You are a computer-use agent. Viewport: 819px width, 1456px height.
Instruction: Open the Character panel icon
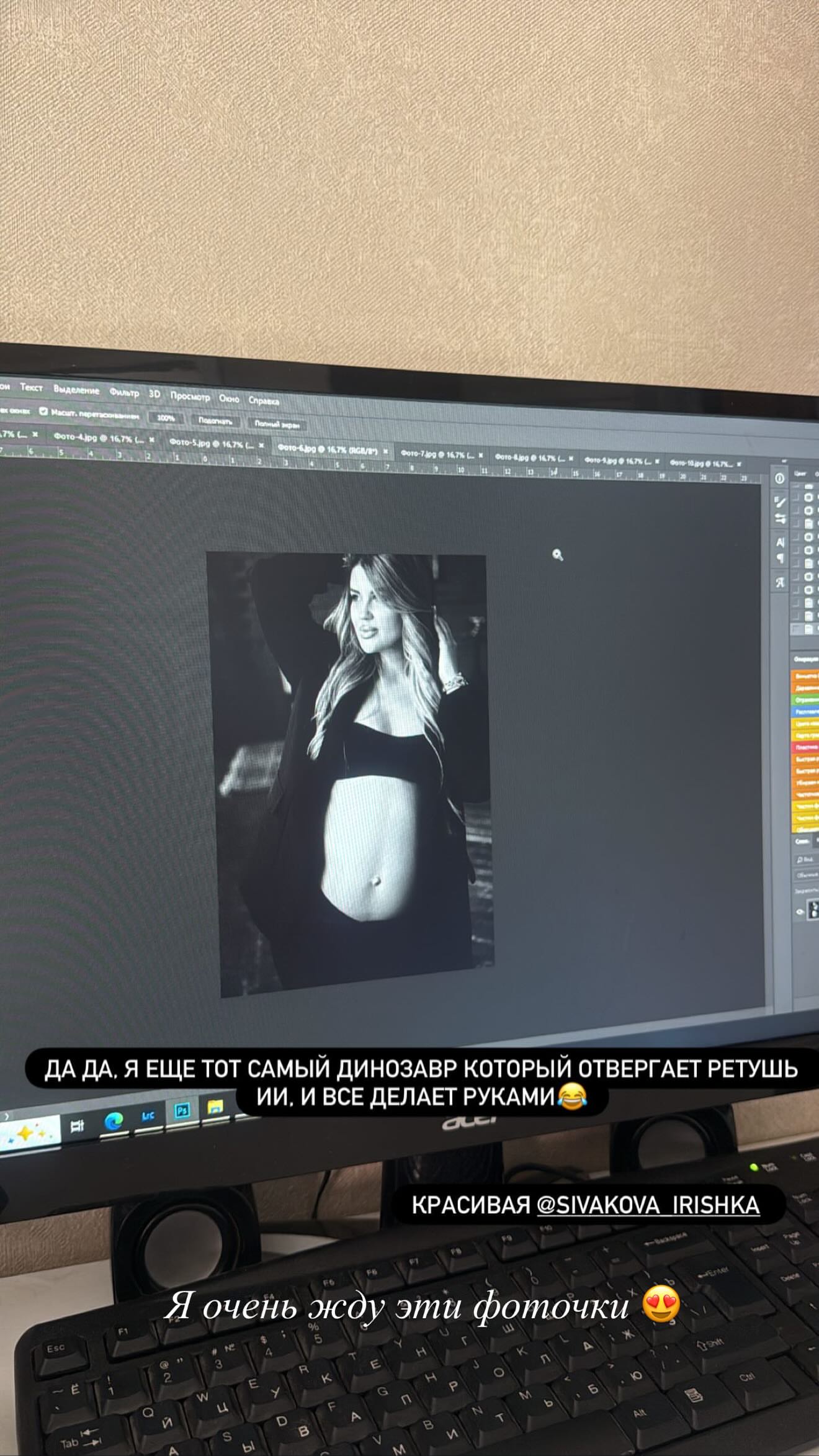780,542
